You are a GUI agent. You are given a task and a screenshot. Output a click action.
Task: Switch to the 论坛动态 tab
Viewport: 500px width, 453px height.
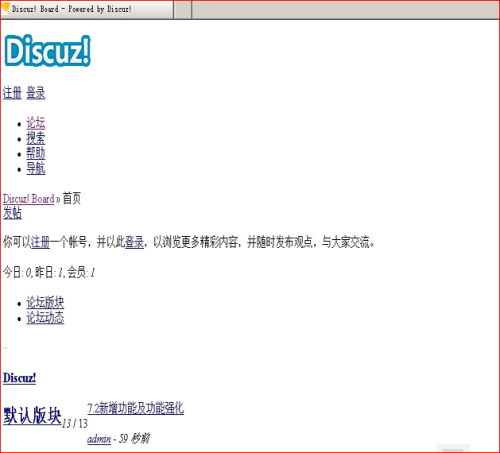tap(45, 317)
